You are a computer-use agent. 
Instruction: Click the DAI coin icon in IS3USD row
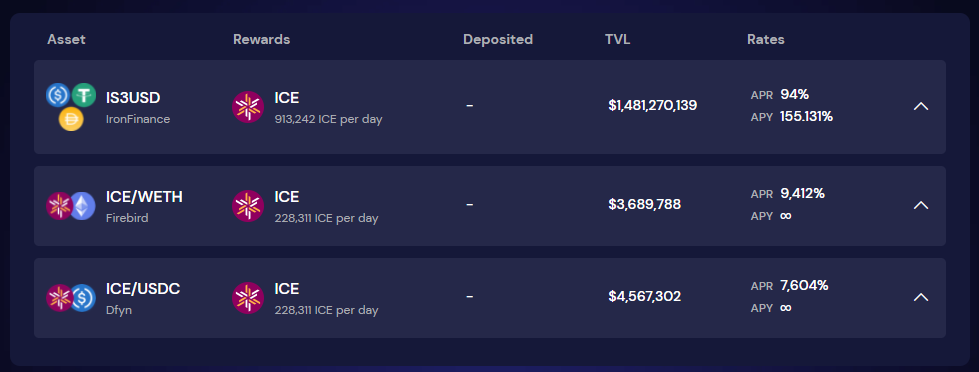click(x=71, y=119)
